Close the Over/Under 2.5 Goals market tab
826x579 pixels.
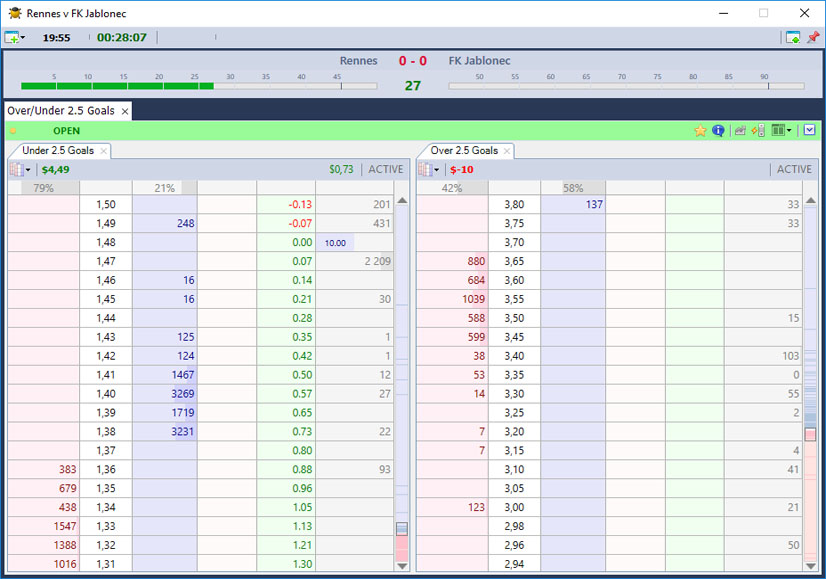click(125, 111)
